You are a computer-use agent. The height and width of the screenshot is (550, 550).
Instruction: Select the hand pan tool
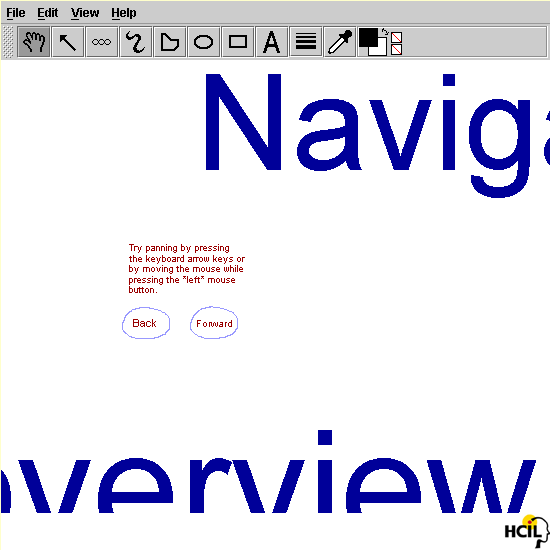pos(33,42)
